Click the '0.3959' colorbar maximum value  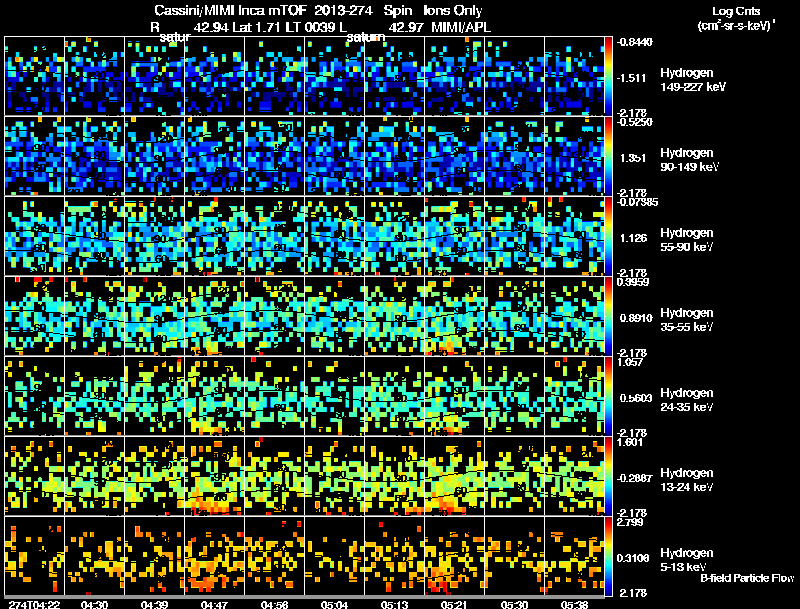coord(633,282)
